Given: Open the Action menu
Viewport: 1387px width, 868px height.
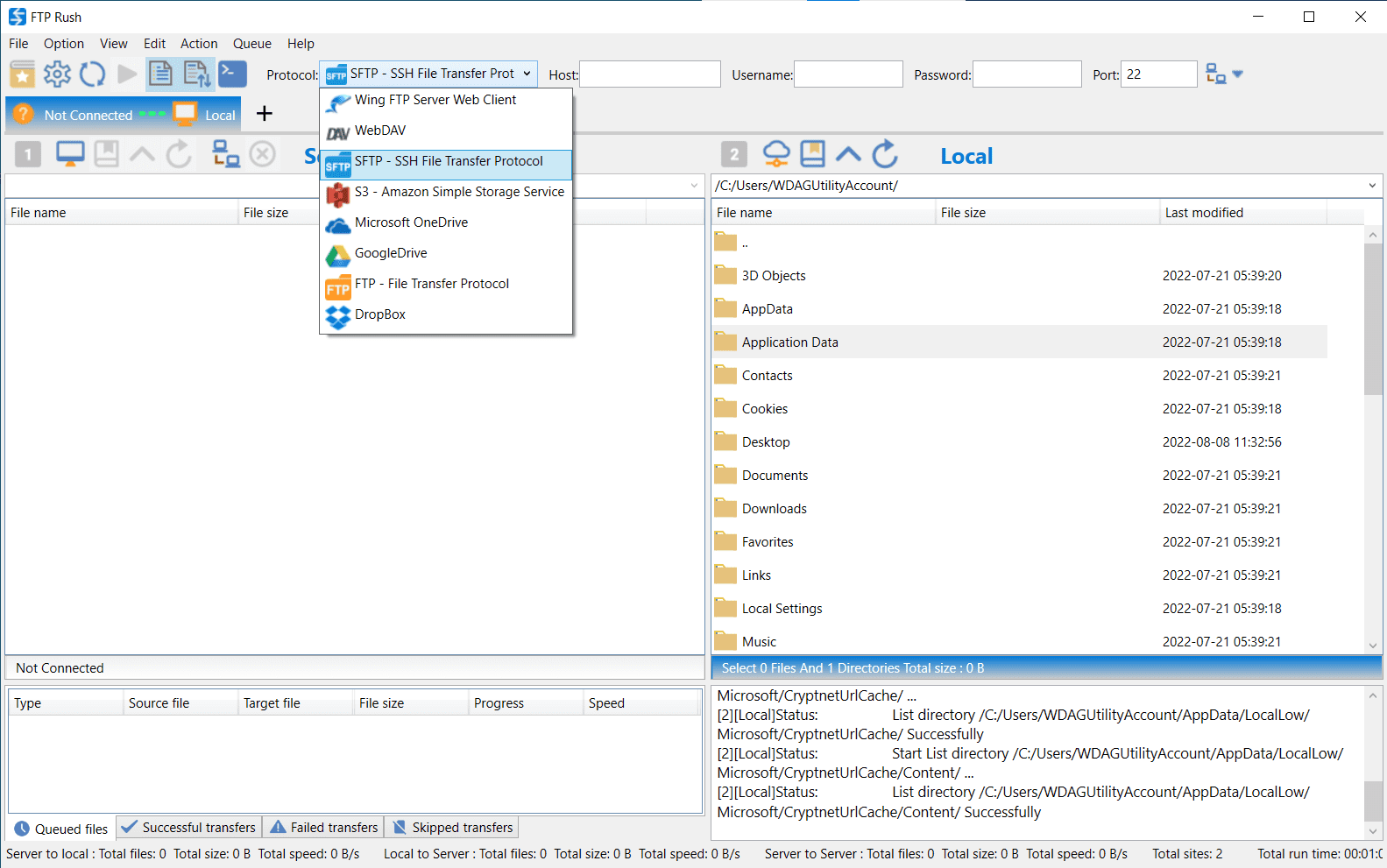Looking at the screenshot, I should point(199,44).
